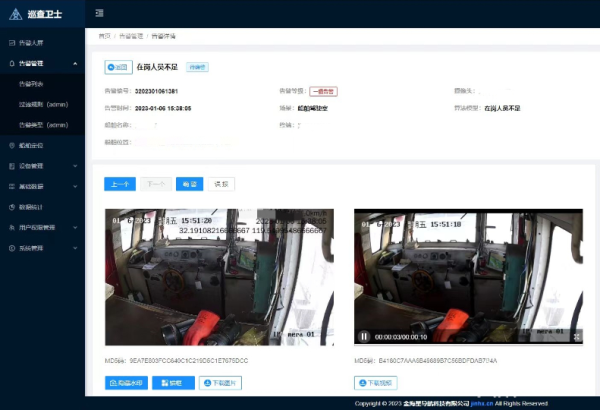600x410 pixels.
Task: Collapse the 告警管理 sidebar menu
Action: click(40, 63)
